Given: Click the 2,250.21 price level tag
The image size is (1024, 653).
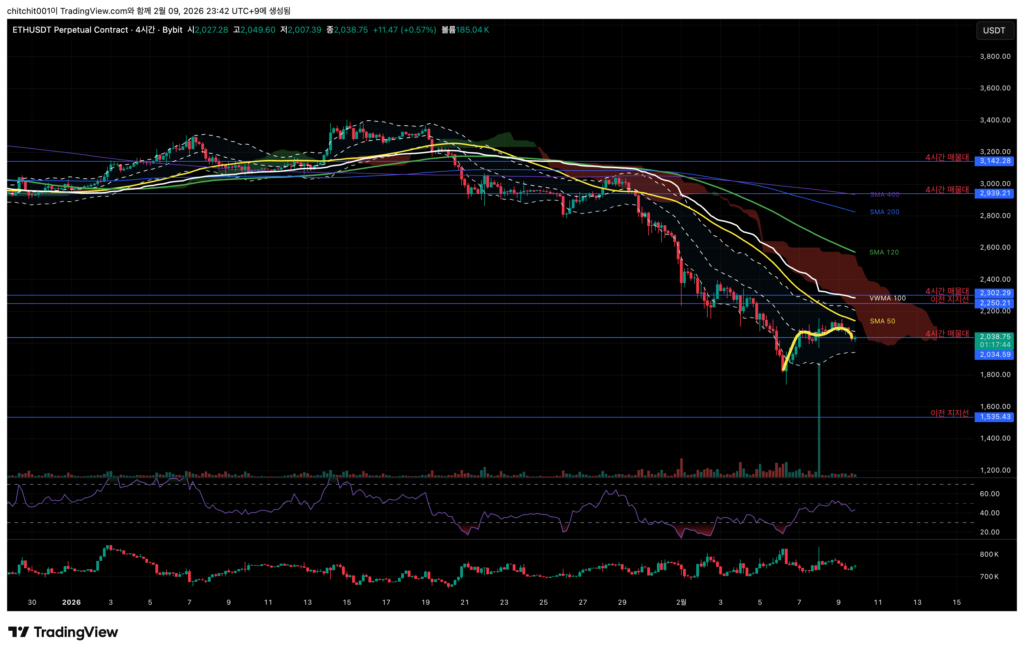Looking at the screenshot, I should click(994, 302).
